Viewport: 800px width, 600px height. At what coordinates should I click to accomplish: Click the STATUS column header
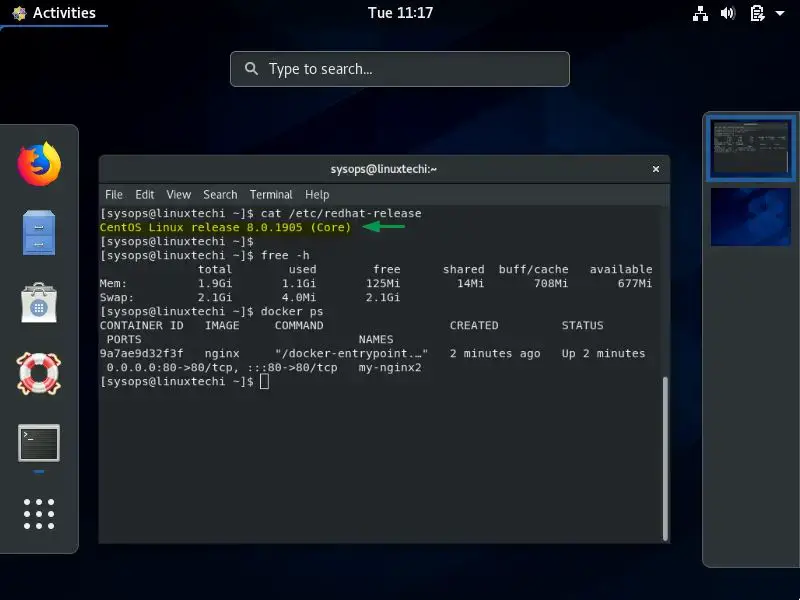coord(583,326)
